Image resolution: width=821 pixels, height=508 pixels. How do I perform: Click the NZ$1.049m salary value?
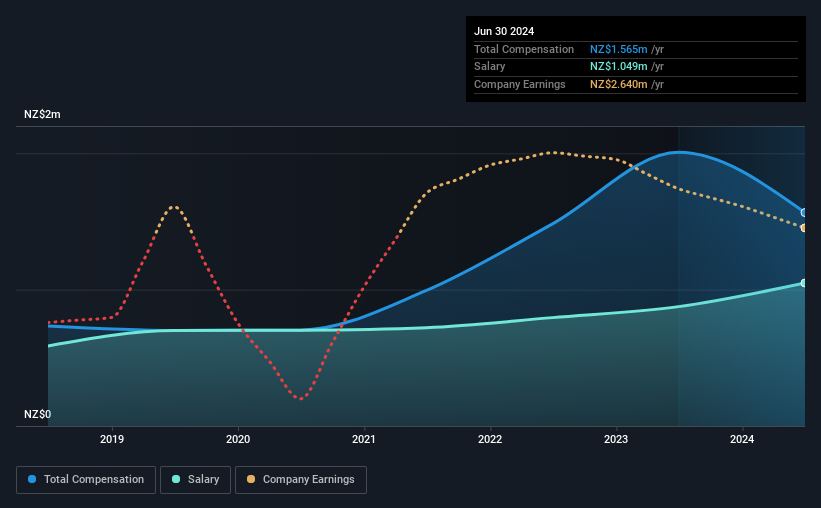pos(618,67)
